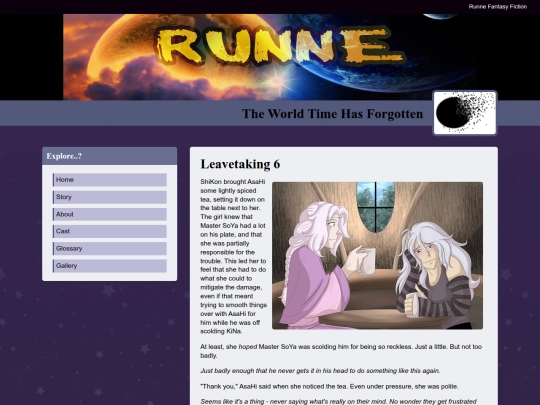Click the Leavetaking 6 heading
The width and height of the screenshot is (540, 405).
(x=240, y=164)
